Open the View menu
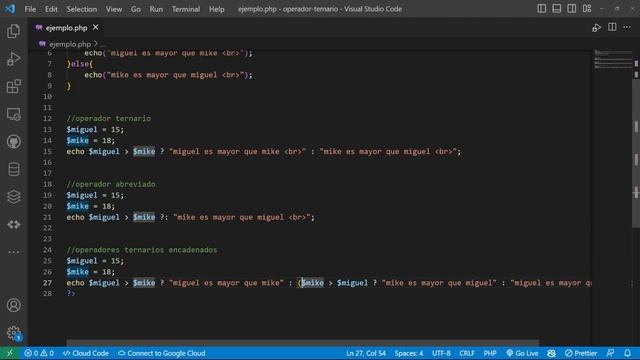 tap(114, 9)
